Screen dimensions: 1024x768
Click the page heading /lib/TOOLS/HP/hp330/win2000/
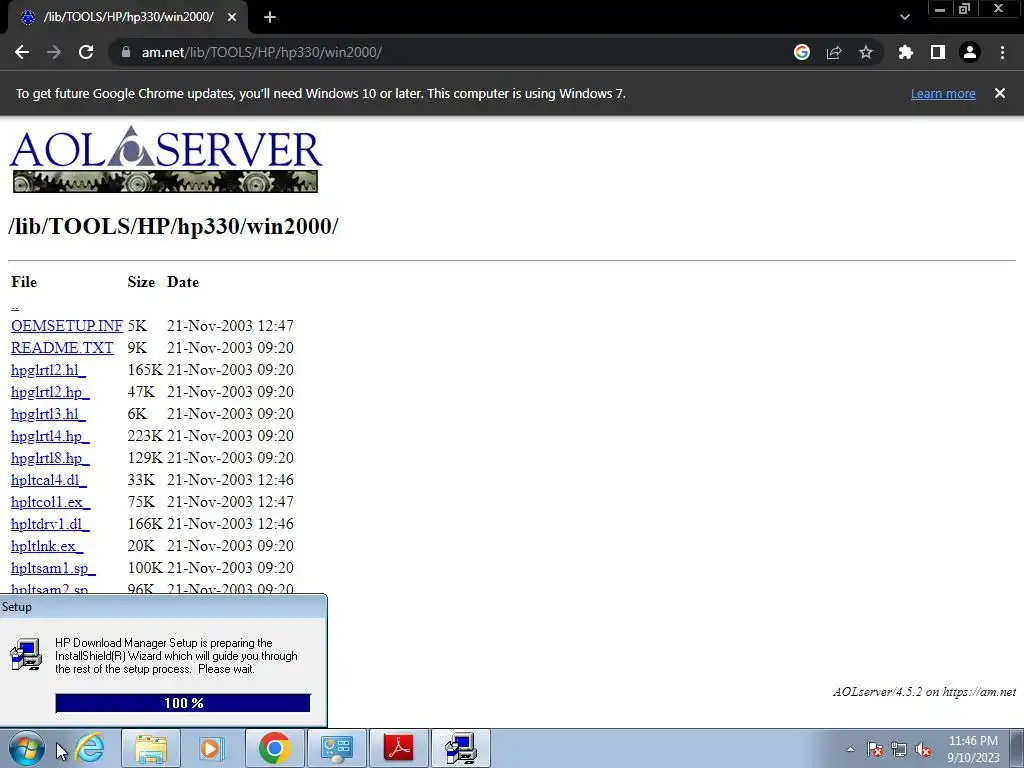[173, 226]
